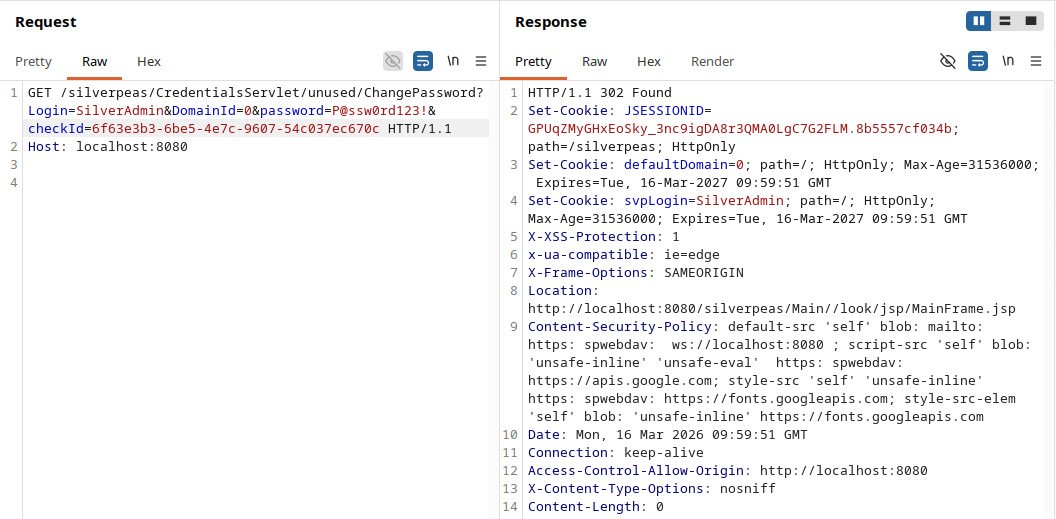Image resolution: width=1056 pixels, height=519 pixels.
Task: Click the Date header line
Action: (667, 435)
